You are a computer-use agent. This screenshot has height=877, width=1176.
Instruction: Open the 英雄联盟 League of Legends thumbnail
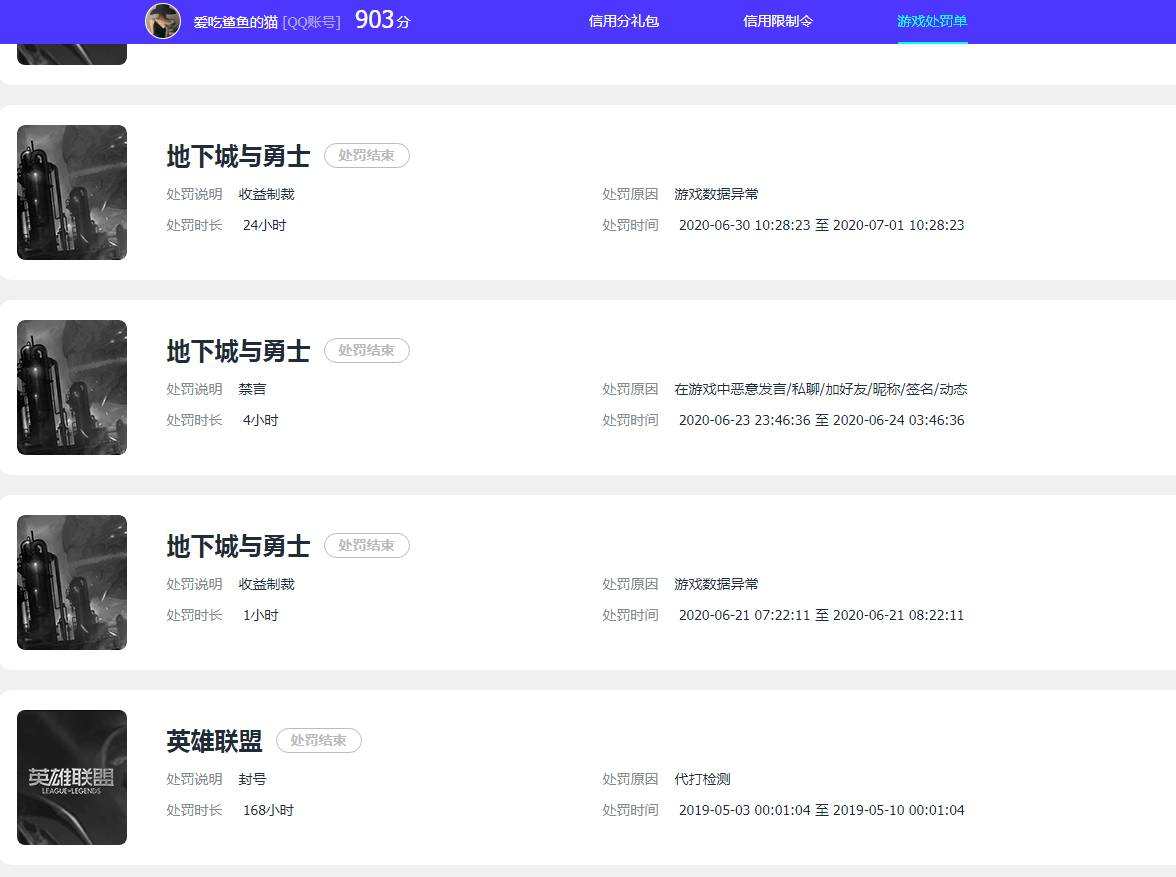[x=72, y=777]
